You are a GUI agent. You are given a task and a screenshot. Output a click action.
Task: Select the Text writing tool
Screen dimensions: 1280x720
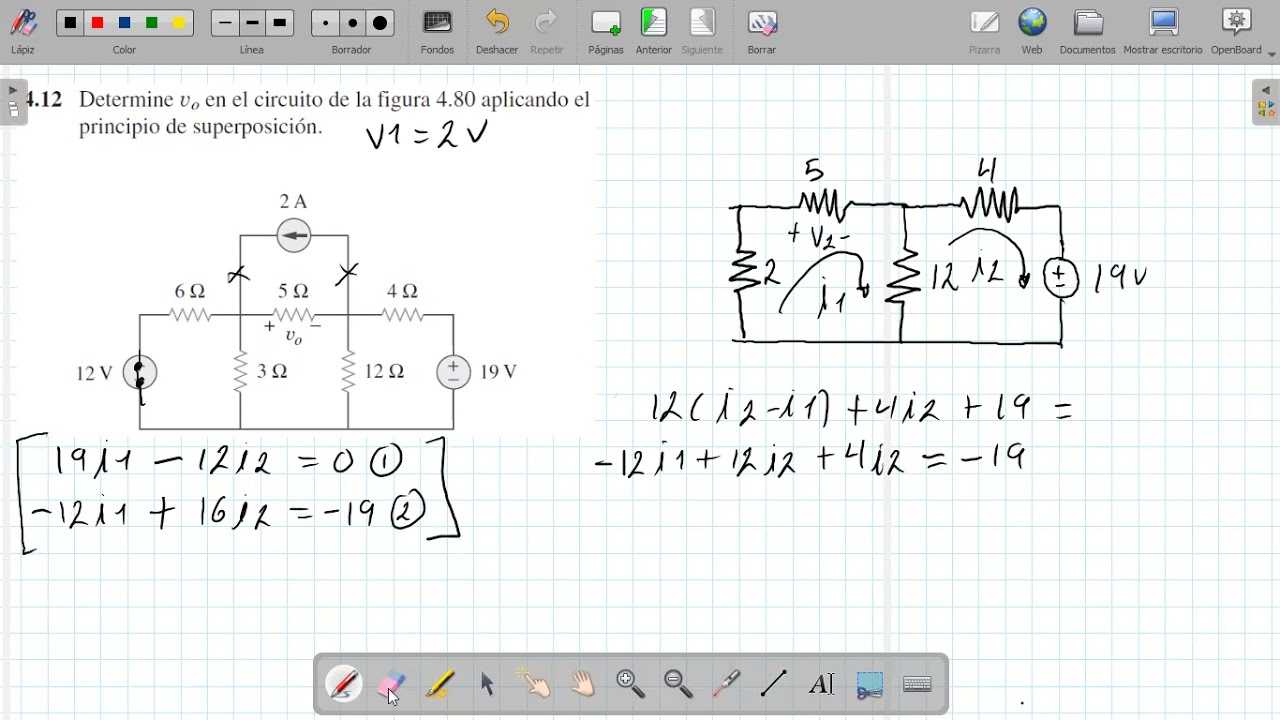821,684
